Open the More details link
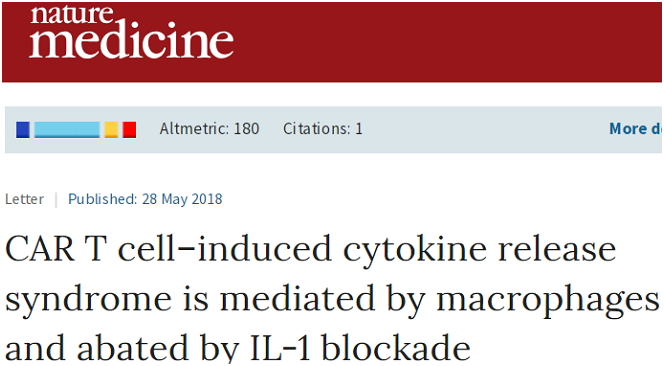This screenshot has width=664, height=366. (x=635, y=129)
